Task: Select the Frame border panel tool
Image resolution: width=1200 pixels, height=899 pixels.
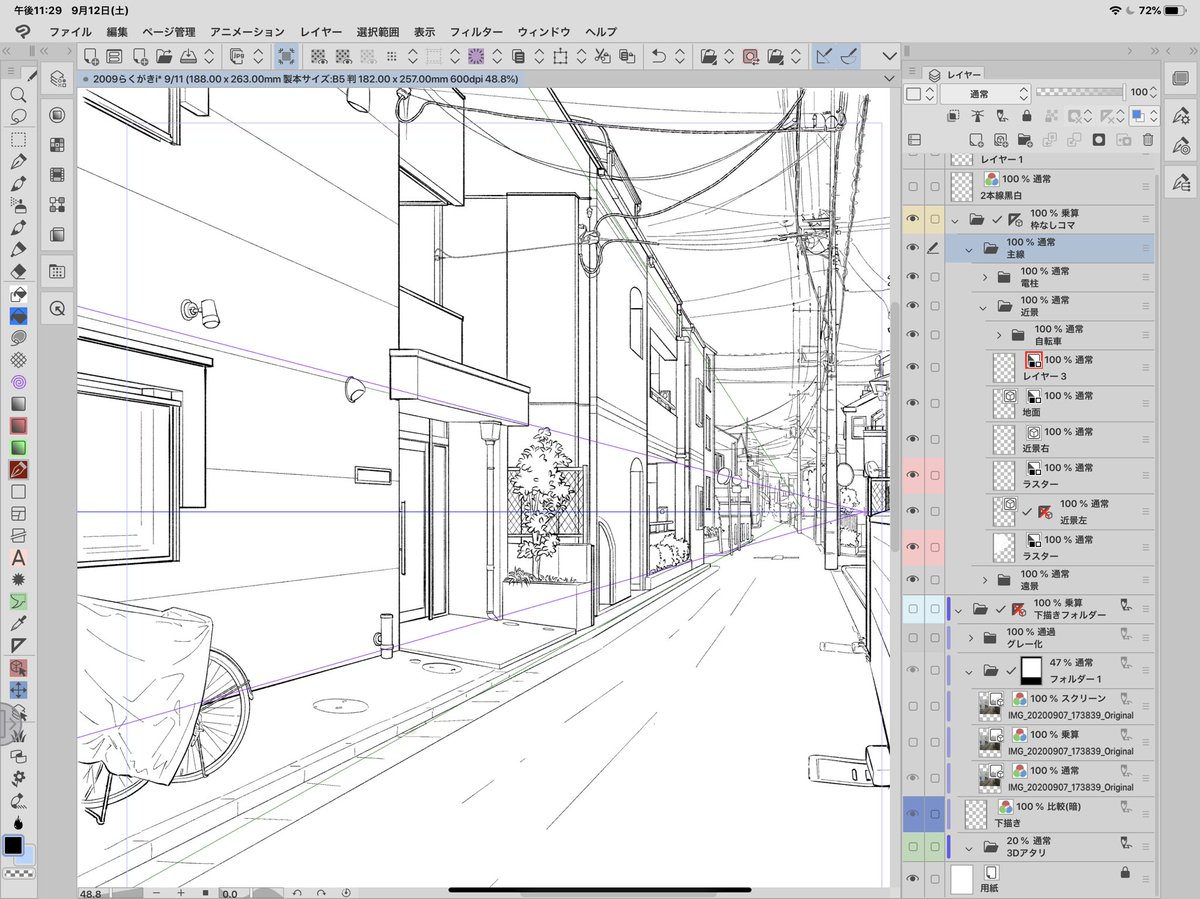Action: 17,513
